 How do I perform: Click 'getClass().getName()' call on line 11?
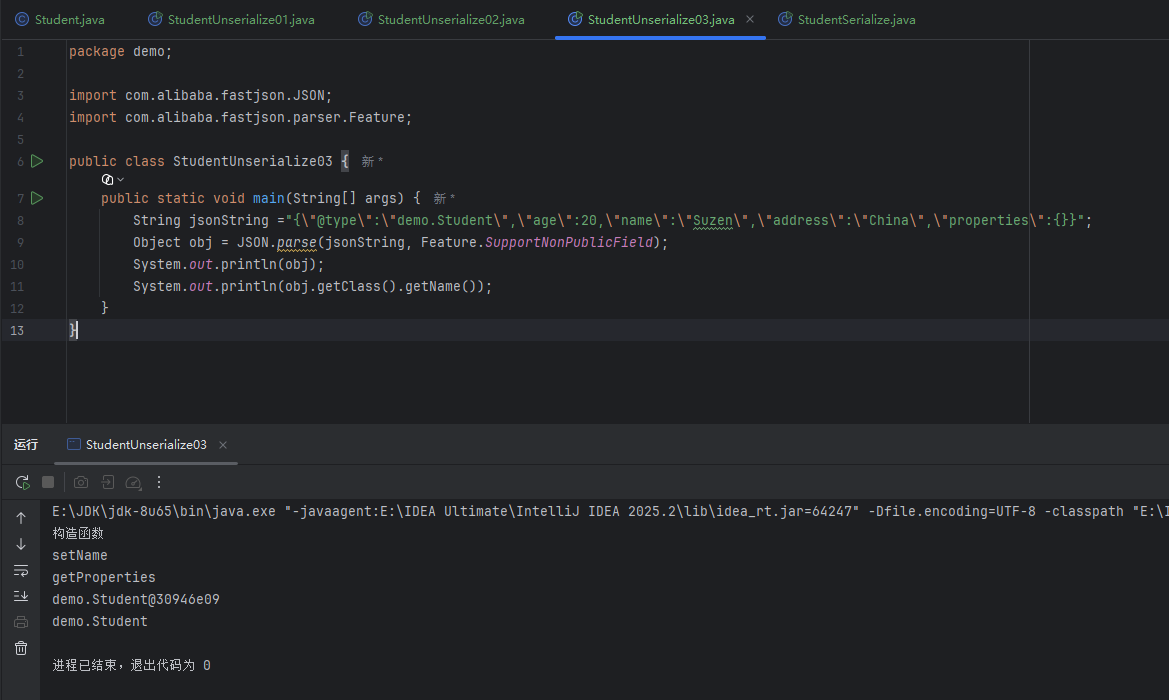[395, 286]
